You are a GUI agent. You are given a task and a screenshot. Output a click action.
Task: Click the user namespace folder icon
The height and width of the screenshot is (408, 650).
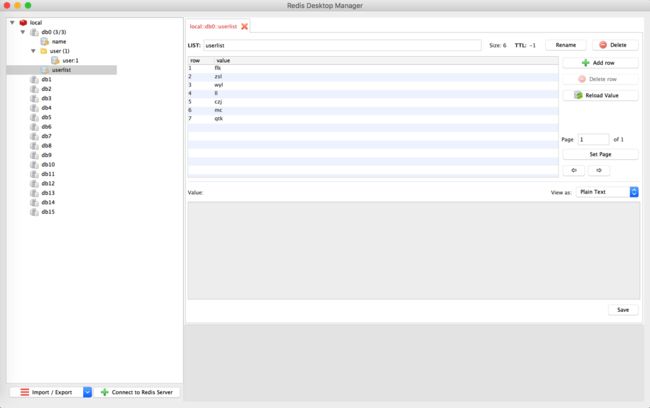(44, 51)
